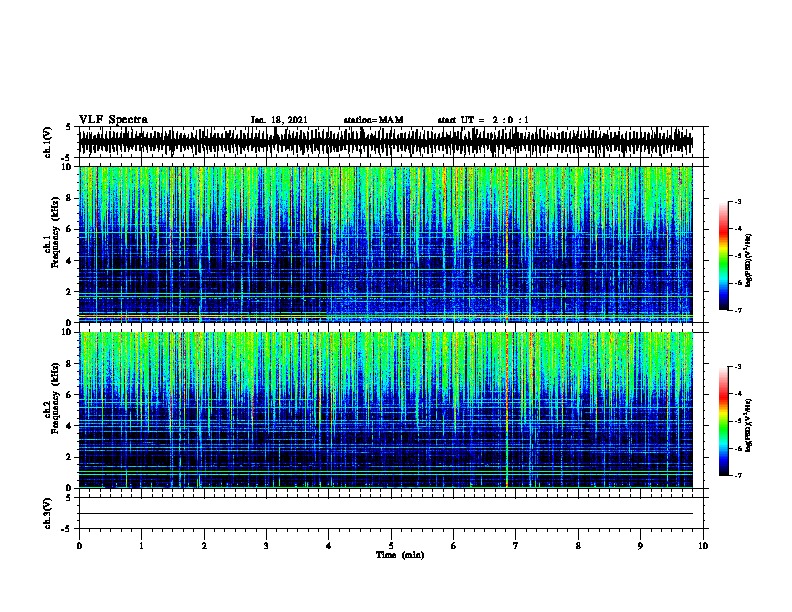This screenshot has width=792, height=612.
Task: Click the time axis tick label "4"
Action: tap(329, 546)
